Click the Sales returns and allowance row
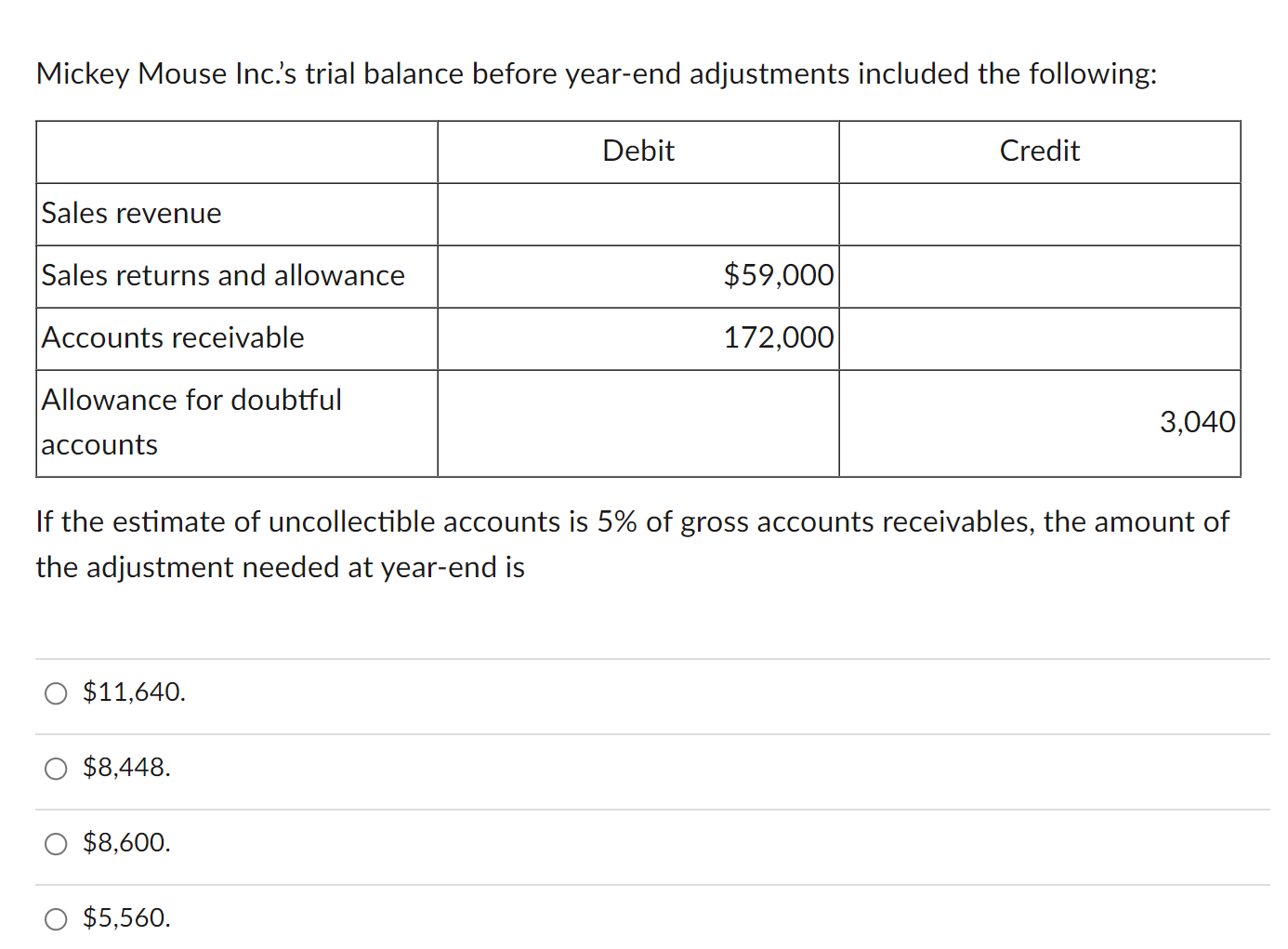The height and width of the screenshot is (949, 1288). [222, 275]
